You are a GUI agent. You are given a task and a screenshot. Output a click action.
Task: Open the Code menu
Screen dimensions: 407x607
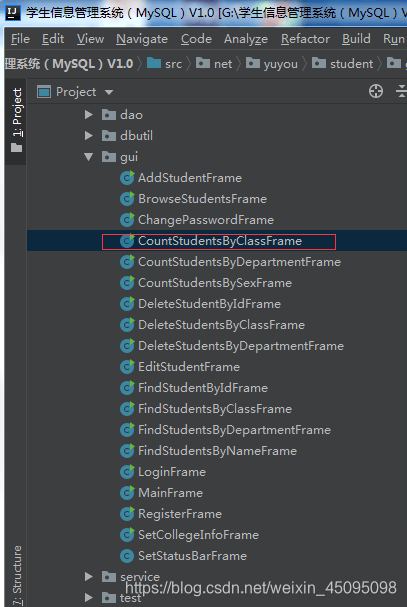tap(196, 39)
